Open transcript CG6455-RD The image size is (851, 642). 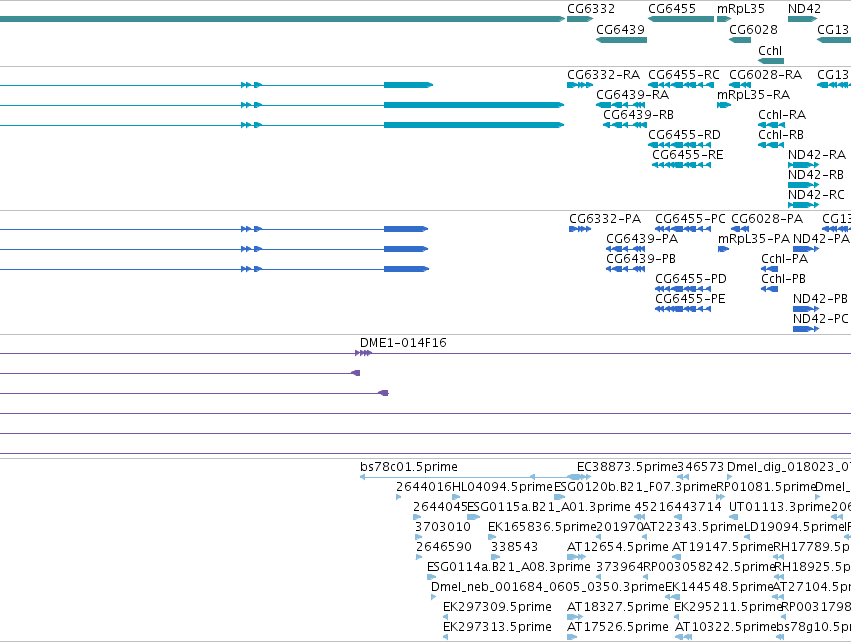684,135
